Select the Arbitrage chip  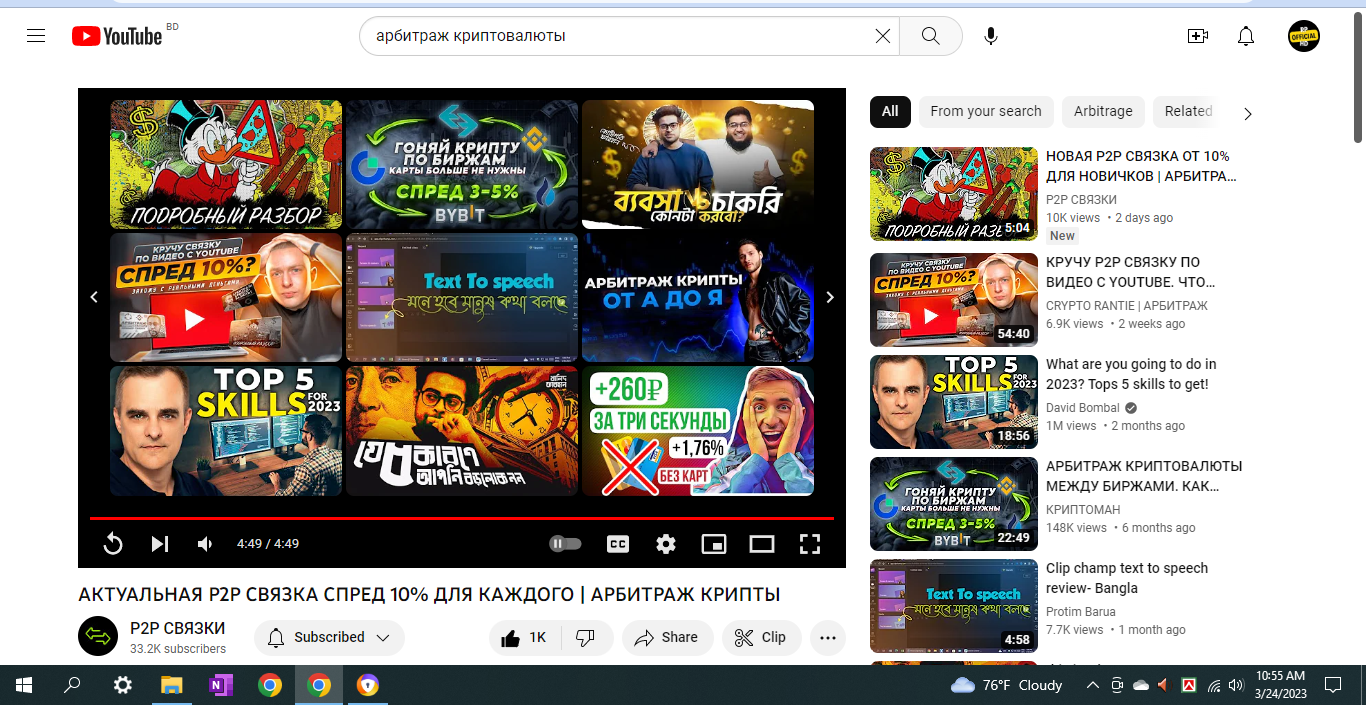(1103, 111)
